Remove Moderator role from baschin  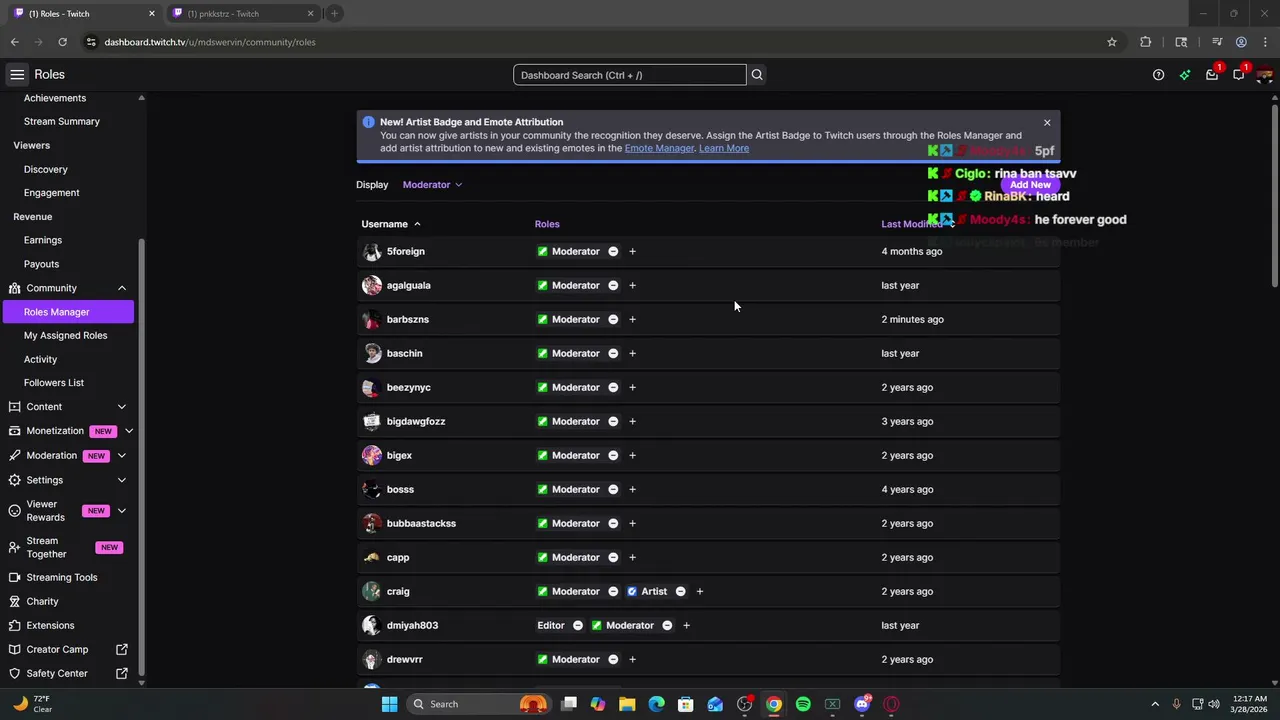tap(613, 354)
